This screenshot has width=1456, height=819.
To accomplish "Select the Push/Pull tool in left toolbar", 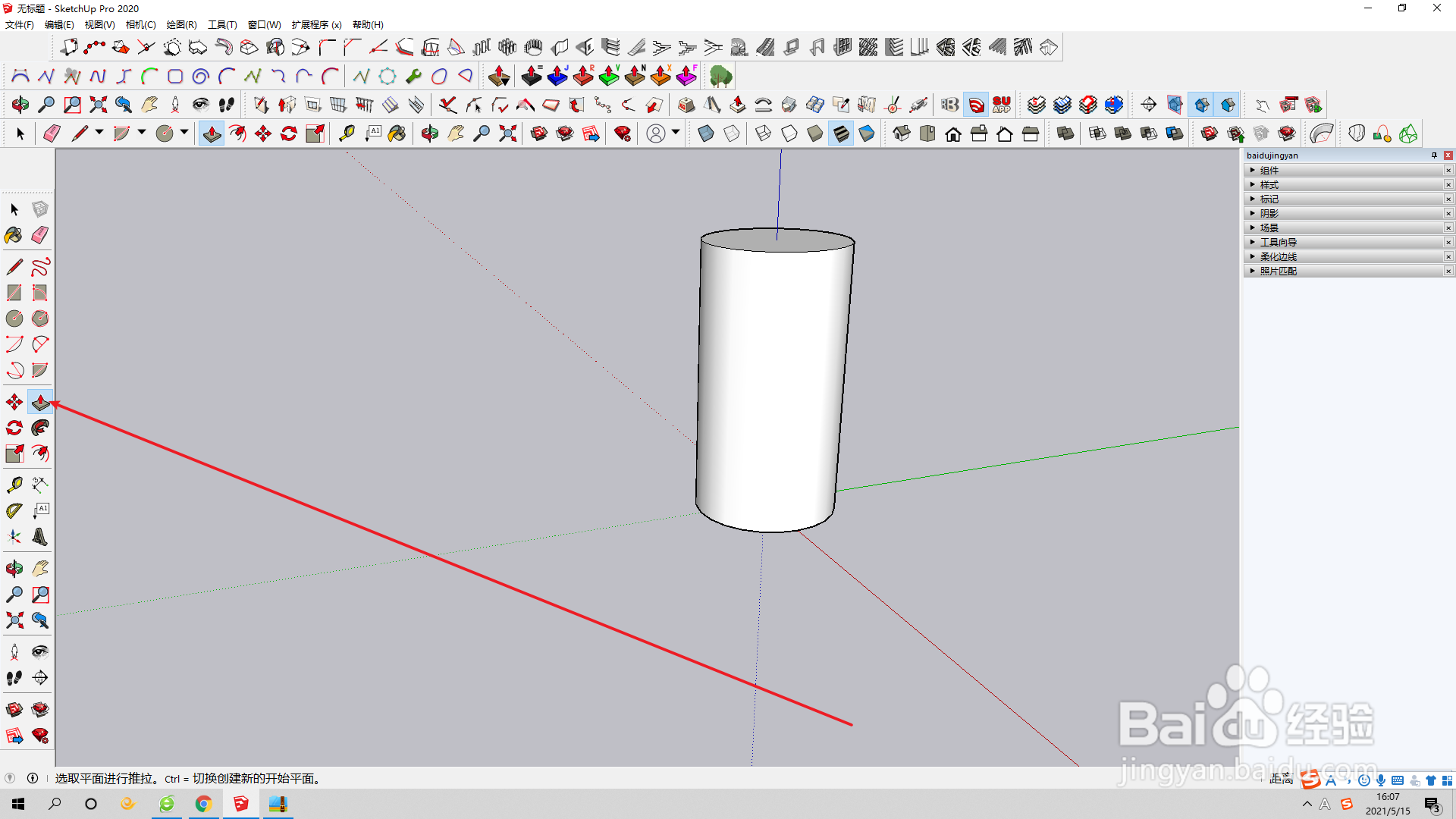I will (40, 402).
